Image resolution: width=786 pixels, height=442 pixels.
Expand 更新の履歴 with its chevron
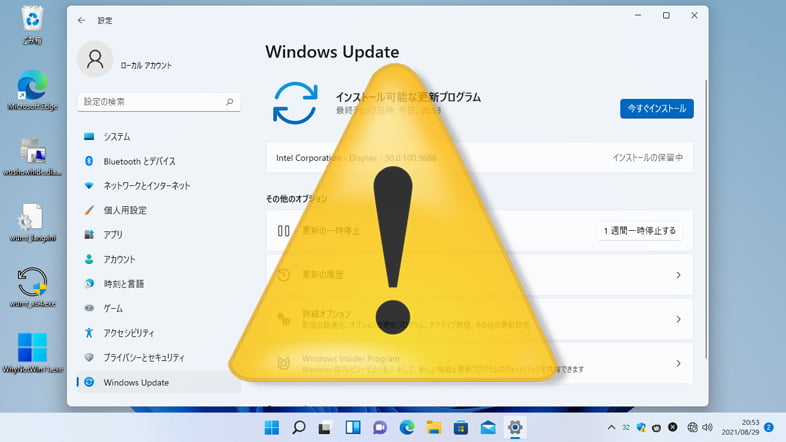tap(678, 275)
